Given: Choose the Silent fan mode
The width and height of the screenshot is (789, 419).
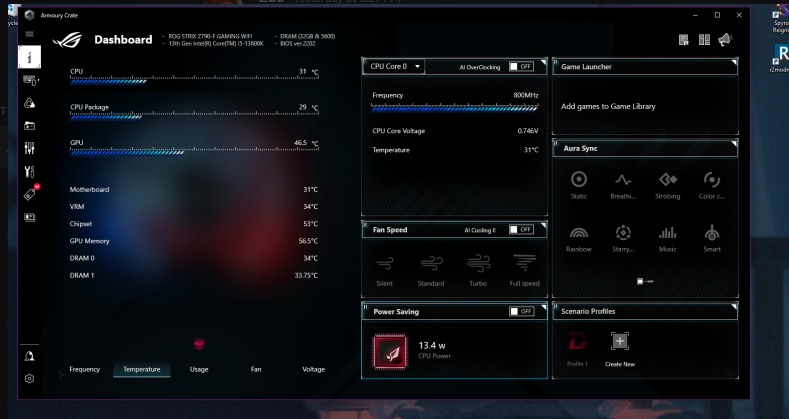Looking at the screenshot, I should point(385,271).
